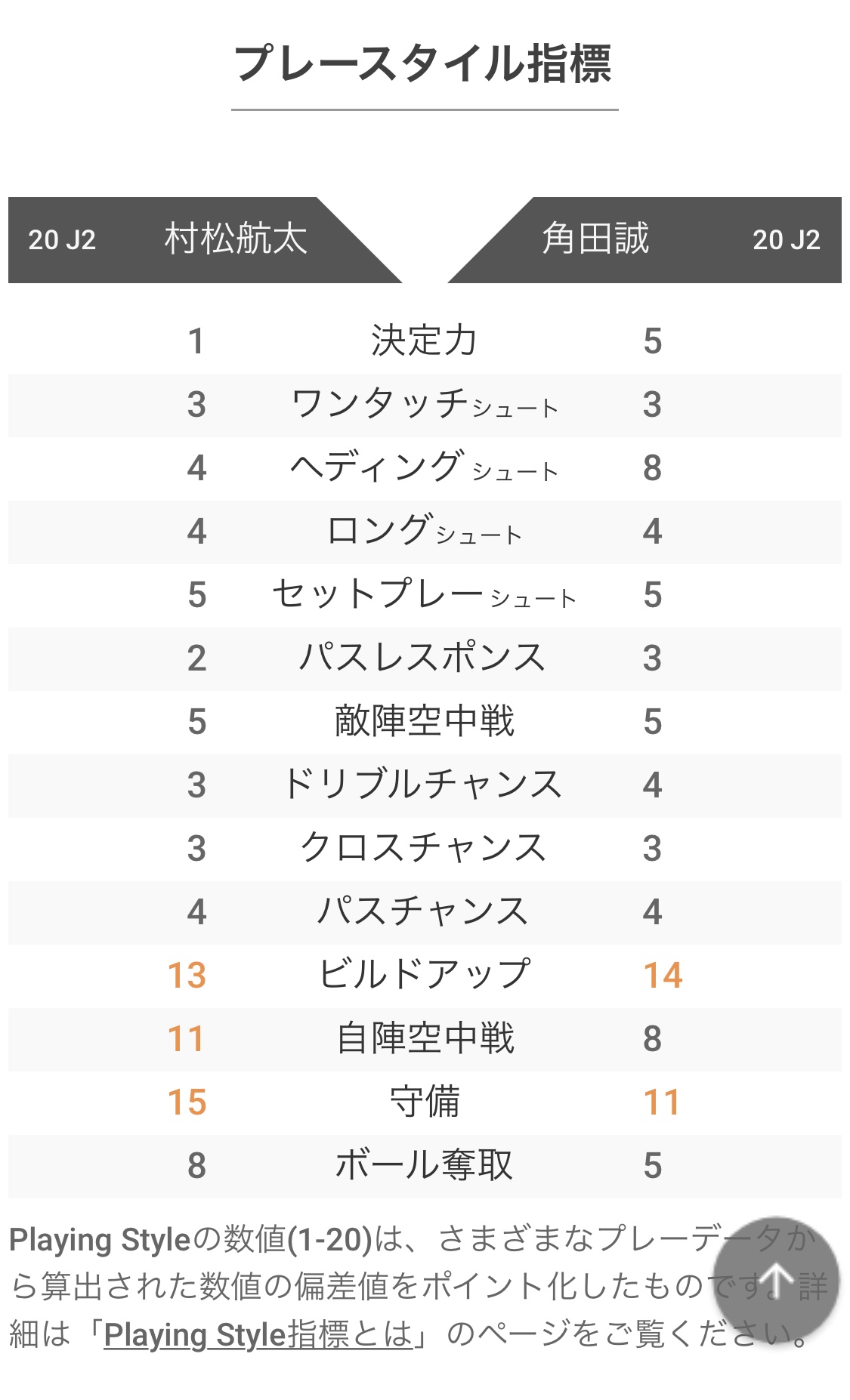
Task: Click the ロングシュート row label
Action: coord(424,531)
